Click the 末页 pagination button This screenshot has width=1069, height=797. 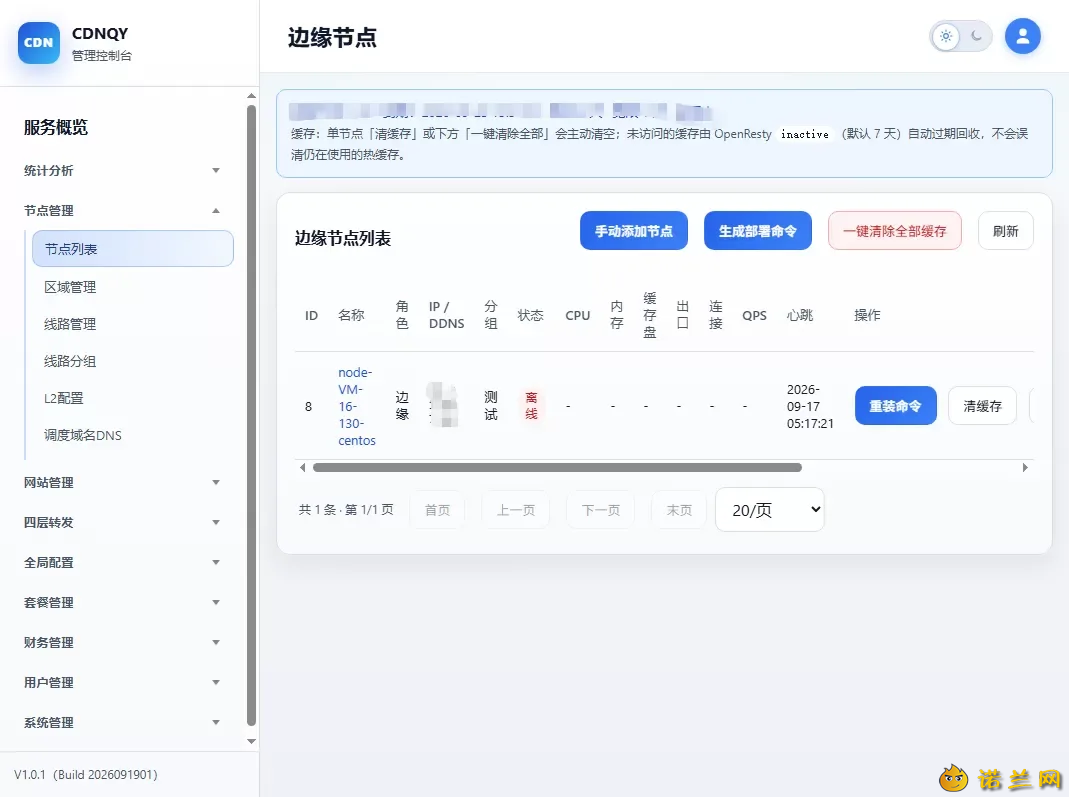[x=679, y=510]
